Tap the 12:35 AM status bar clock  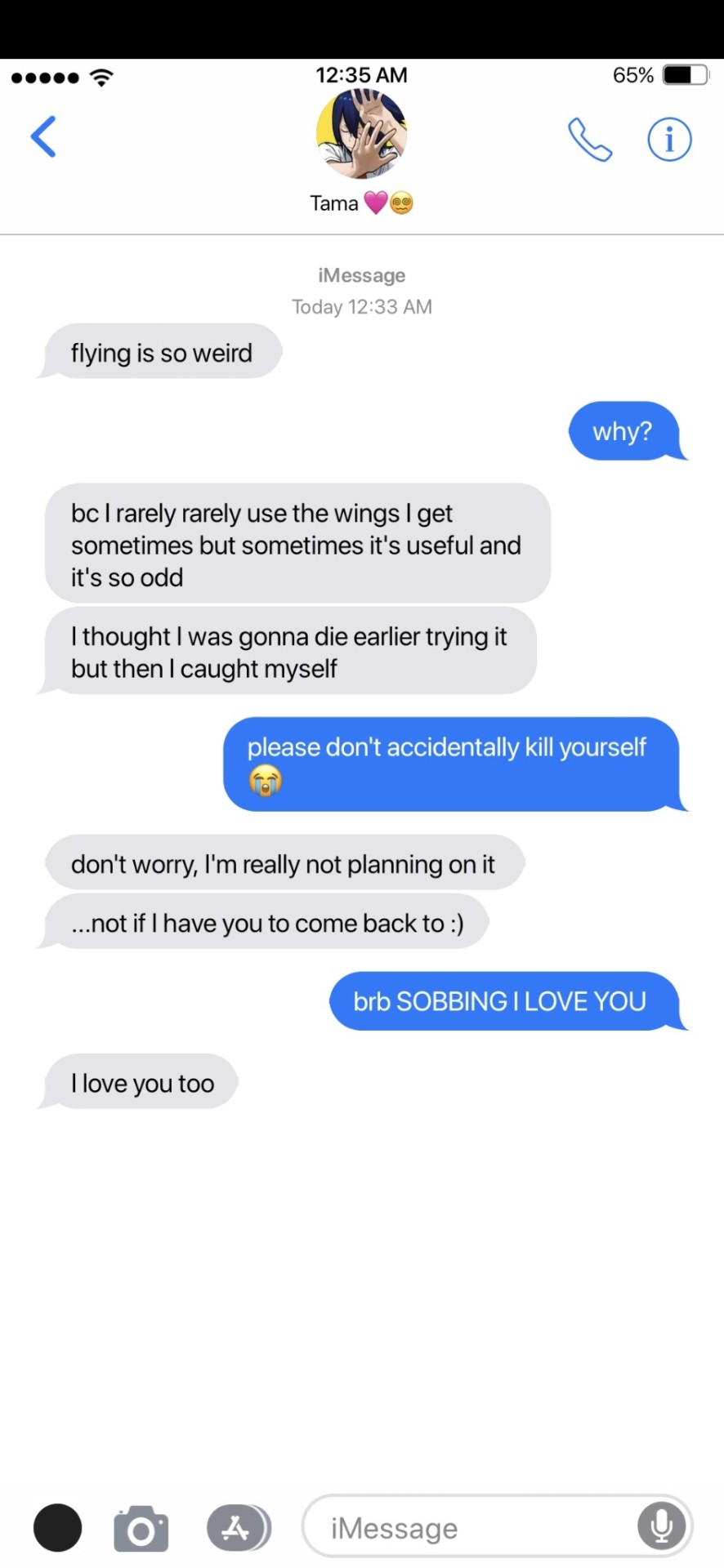[x=361, y=75]
